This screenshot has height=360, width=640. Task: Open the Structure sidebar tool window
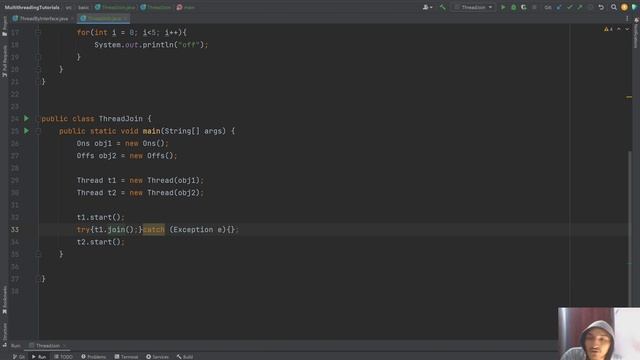4,334
